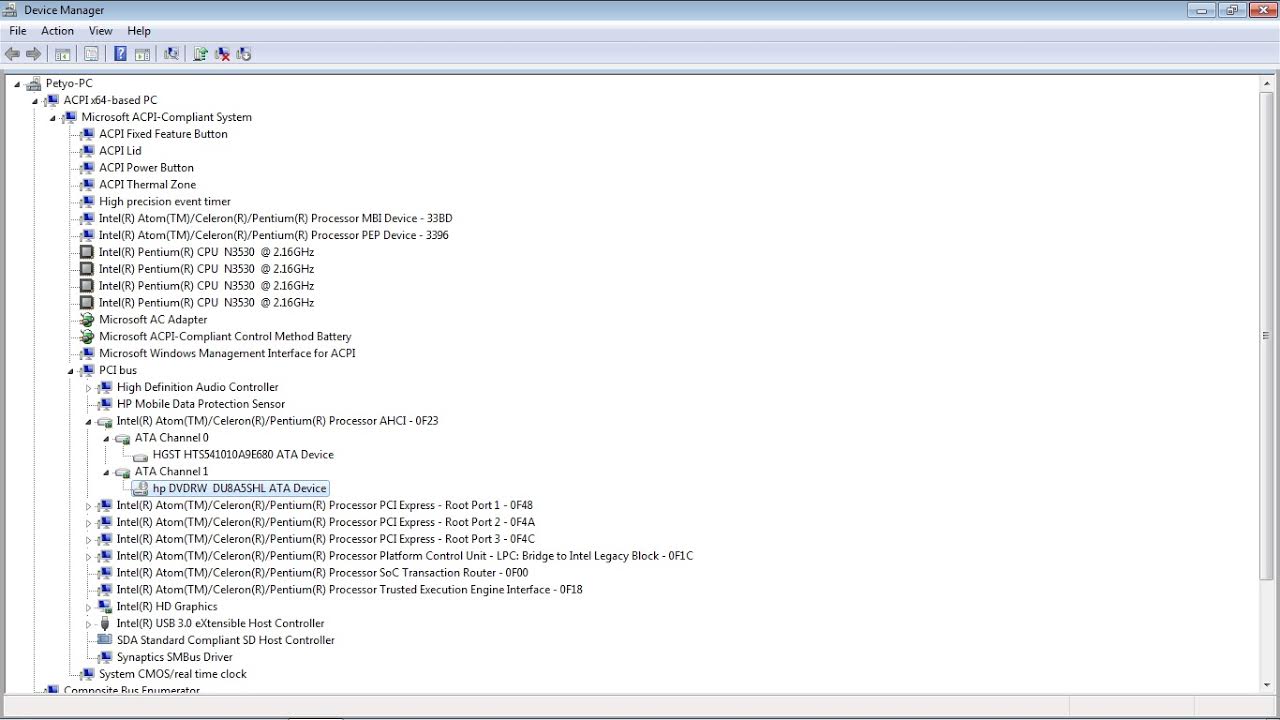Expand the High Definition Audio Controller node
1280x720 pixels.
(x=88, y=388)
